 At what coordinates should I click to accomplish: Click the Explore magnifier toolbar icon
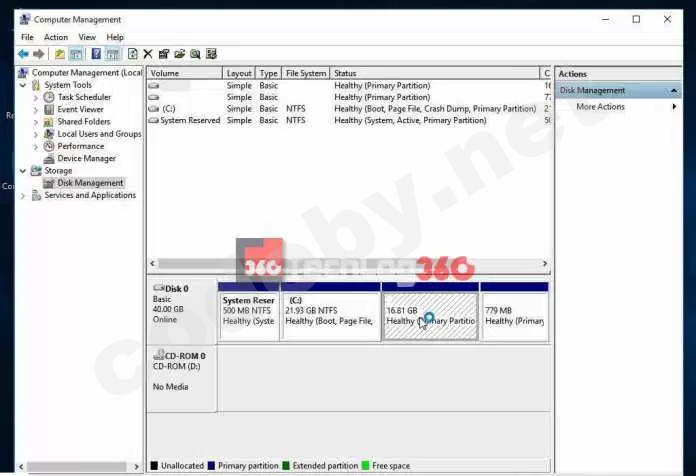[x=195, y=54]
